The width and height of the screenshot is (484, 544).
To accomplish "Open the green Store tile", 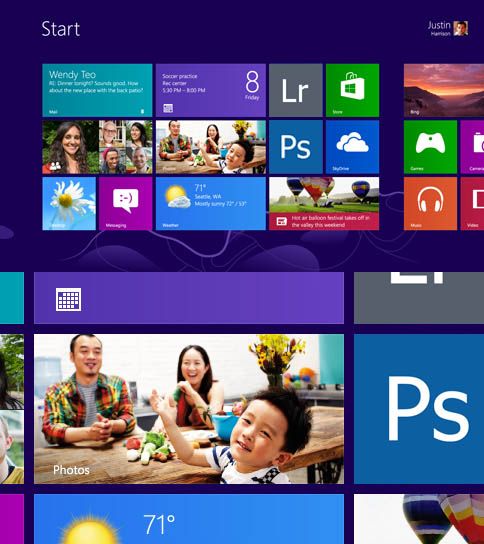I will (x=353, y=90).
